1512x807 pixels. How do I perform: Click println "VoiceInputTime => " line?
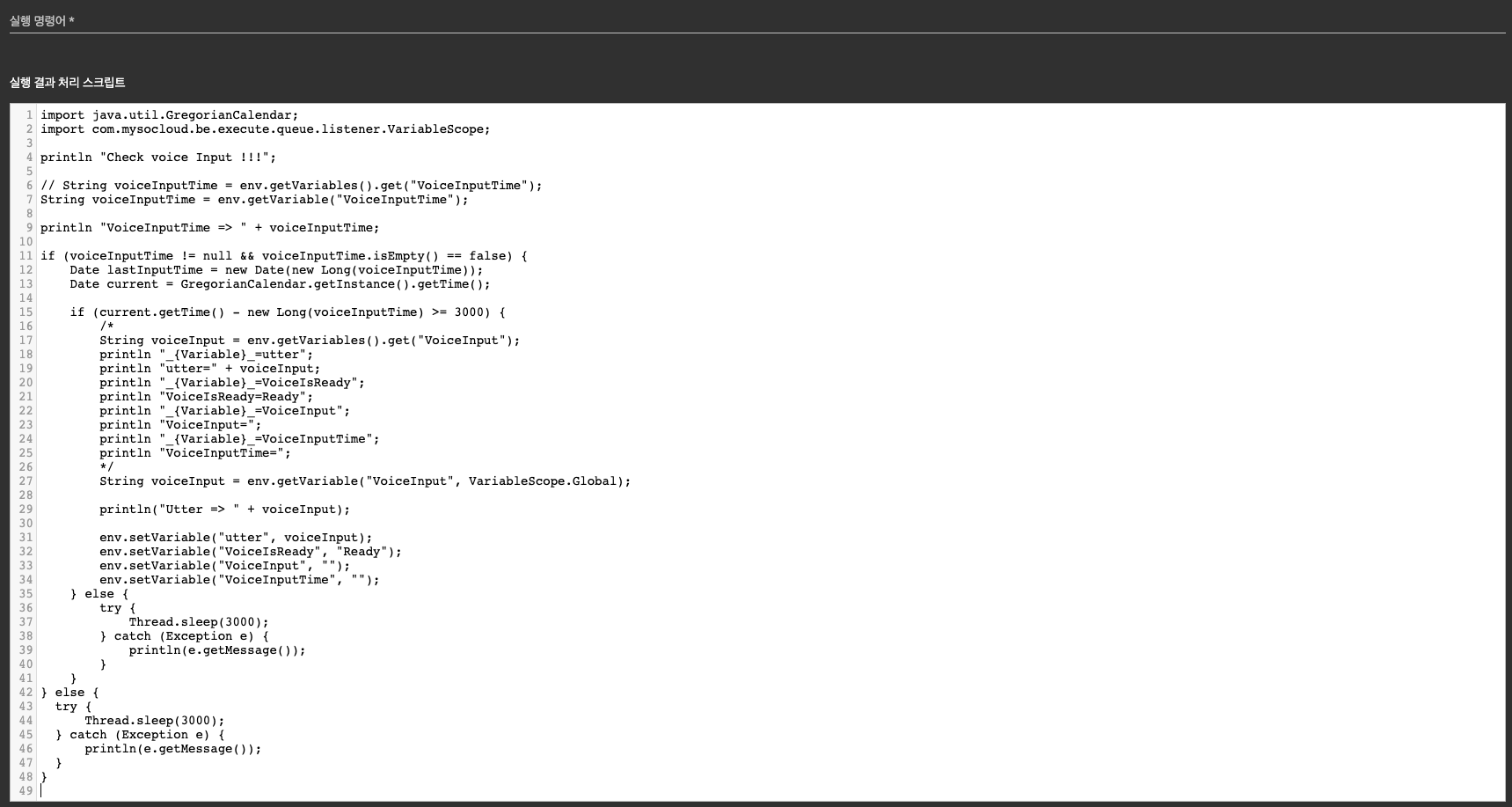(x=210, y=228)
